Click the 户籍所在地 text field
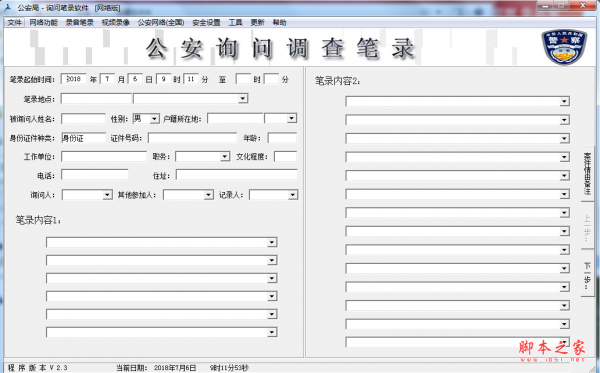 click(235, 118)
